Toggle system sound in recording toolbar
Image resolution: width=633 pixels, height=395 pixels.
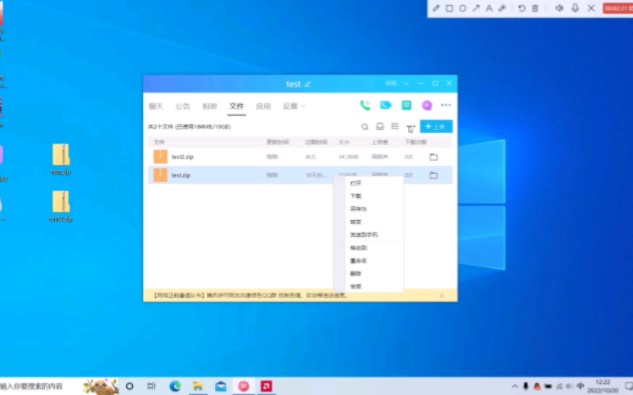[x=559, y=8]
